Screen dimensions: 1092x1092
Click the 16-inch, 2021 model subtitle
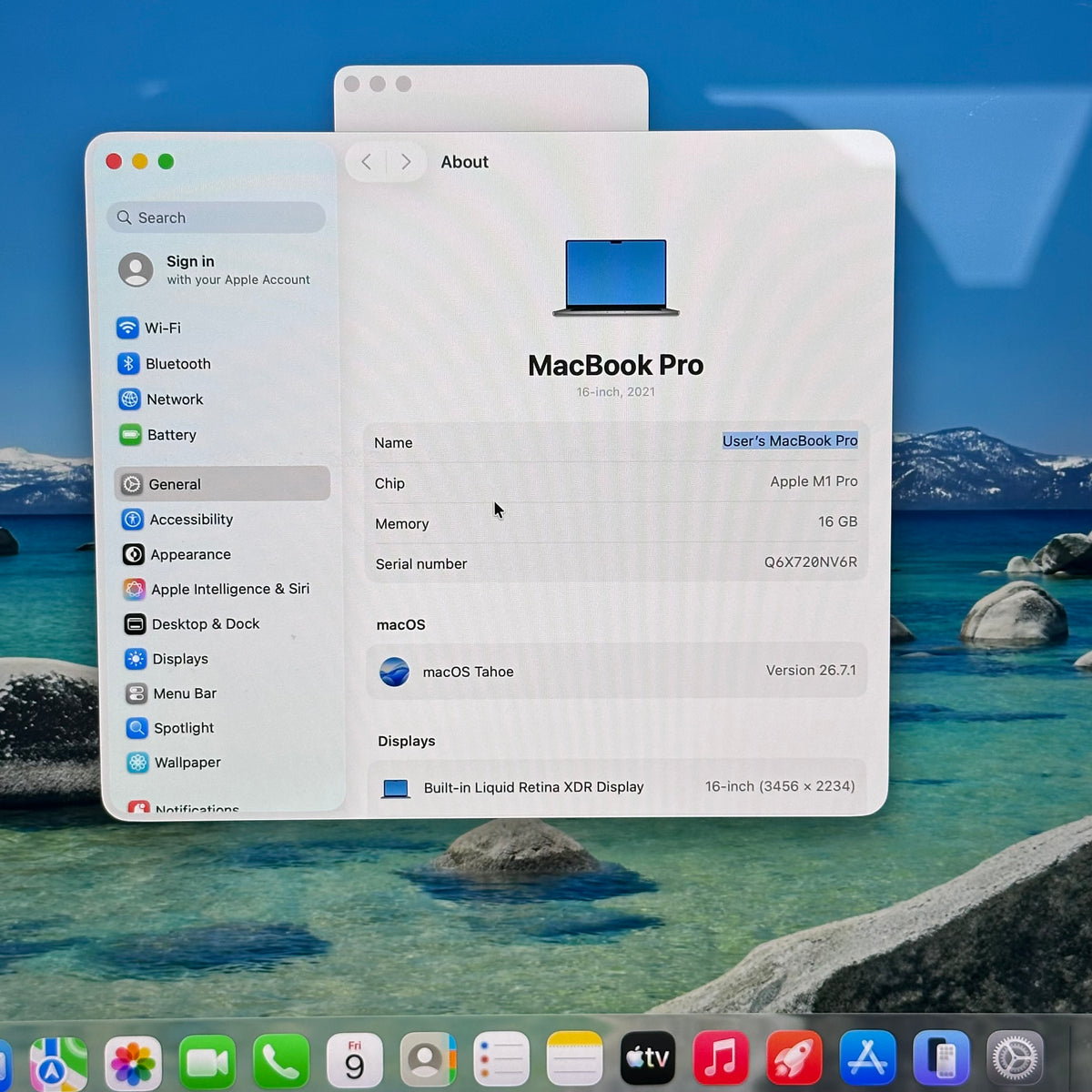click(615, 392)
